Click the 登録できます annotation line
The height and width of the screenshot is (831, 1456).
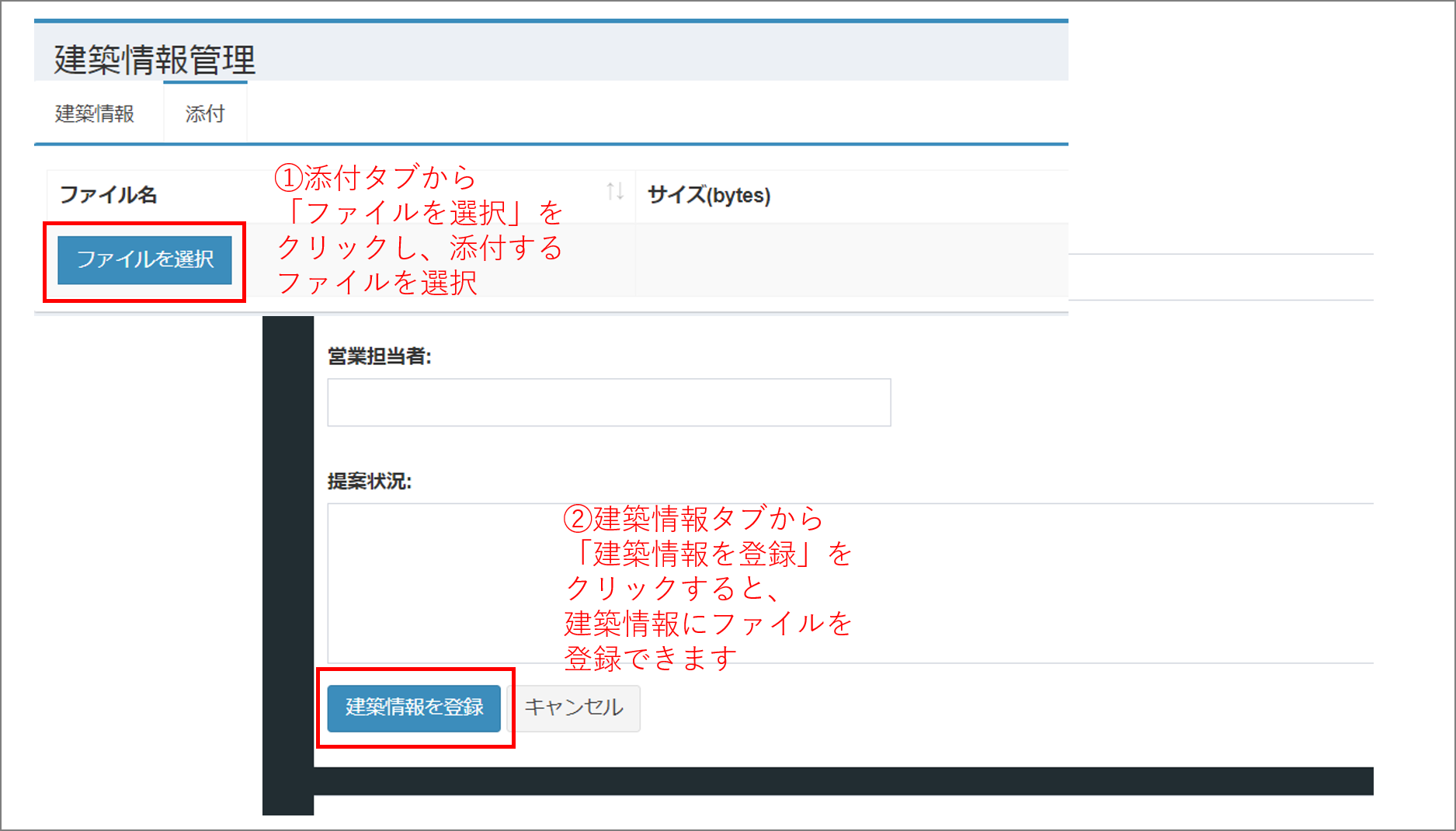click(x=650, y=659)
